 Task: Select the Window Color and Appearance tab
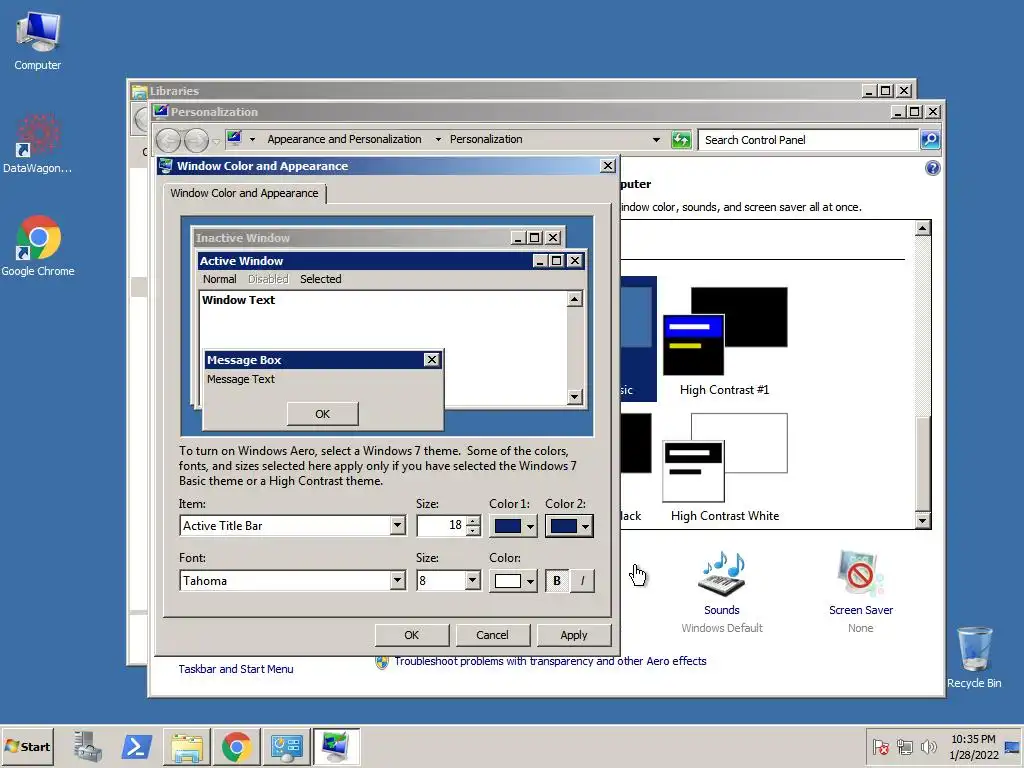tap(244, 193)
